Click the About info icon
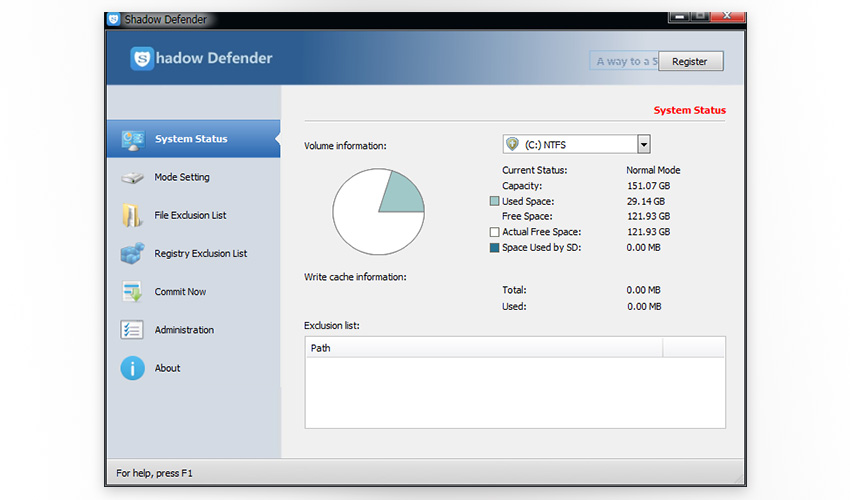 coord(132,368)
